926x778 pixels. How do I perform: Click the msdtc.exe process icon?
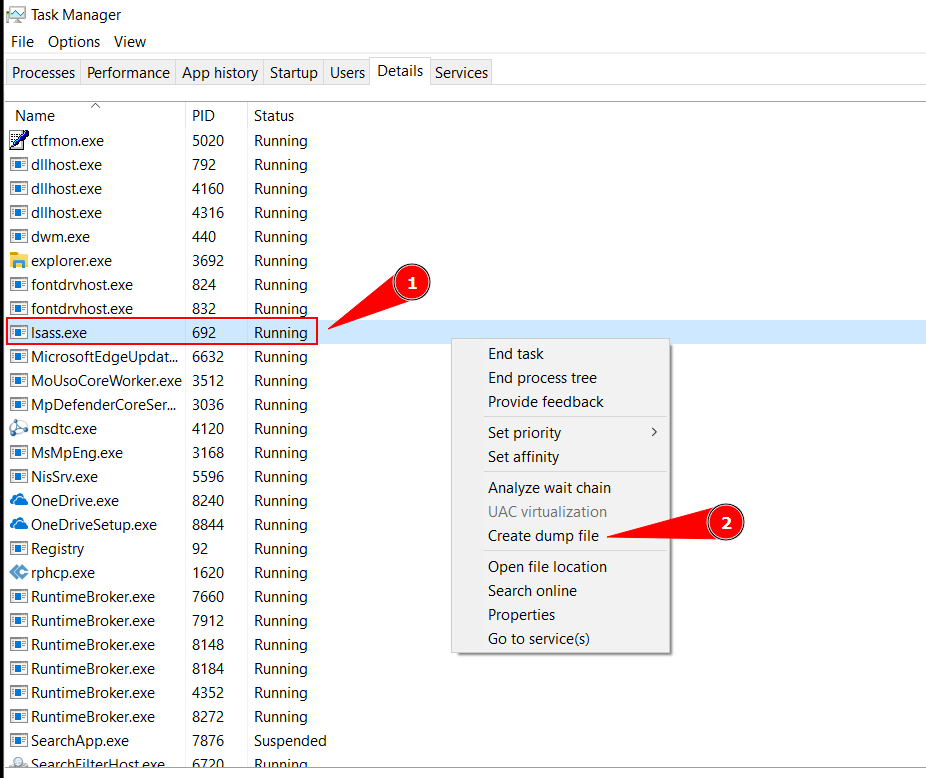pyautogui.click(x=19, y=428)
